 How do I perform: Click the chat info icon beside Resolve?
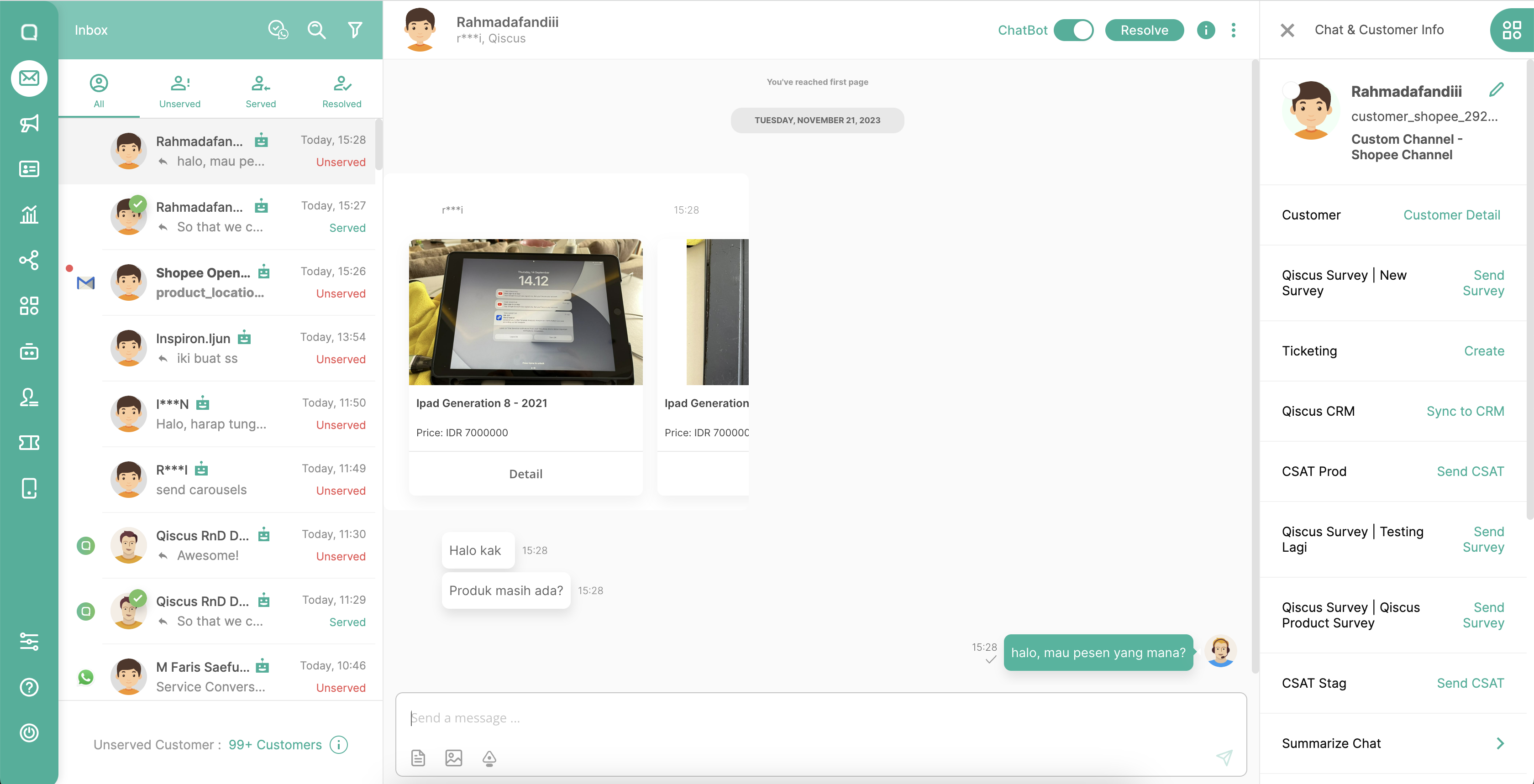click(x=1205, y=30)
